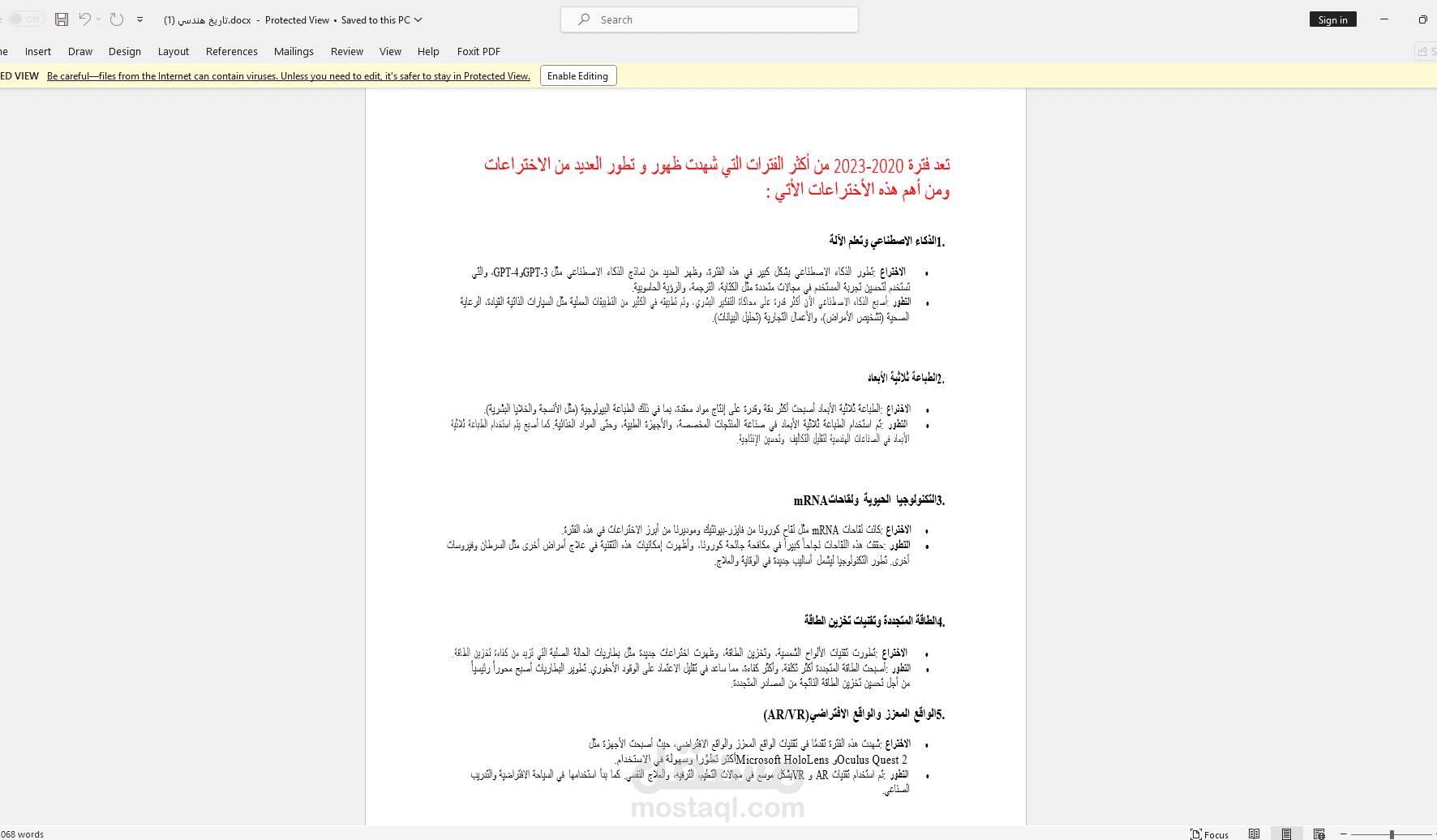Switch to Print Layout view icon
Screen dimensions: 1437x840
pos(1286,834)
